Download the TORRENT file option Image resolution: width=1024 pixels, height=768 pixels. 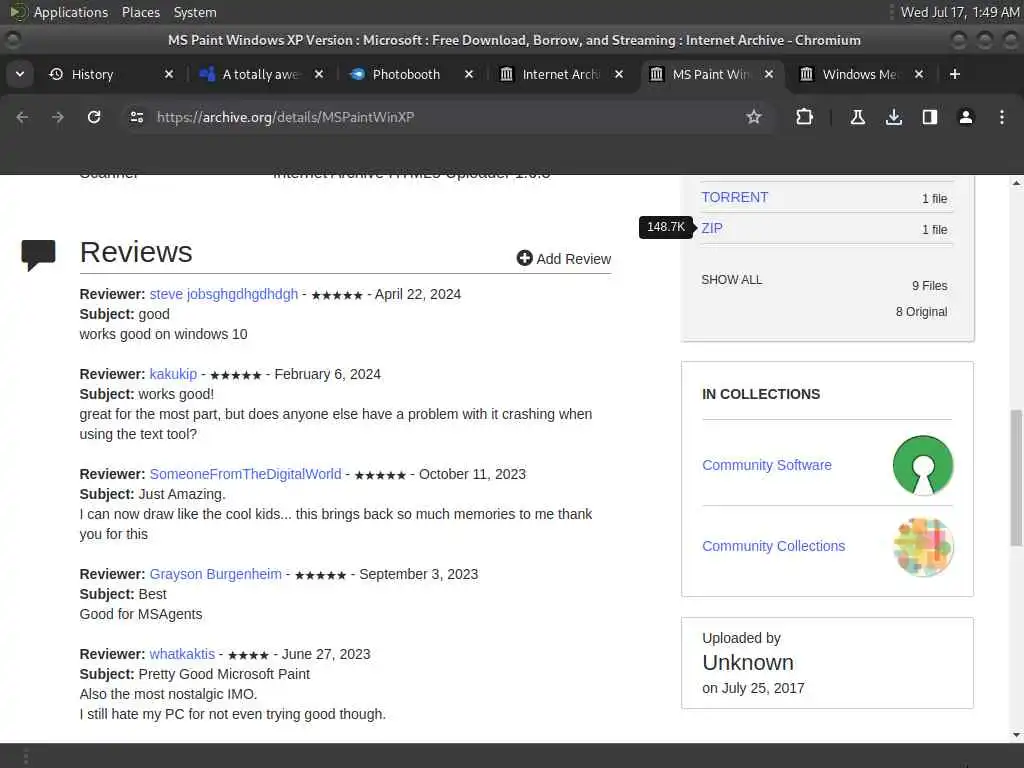pos(734,197)
